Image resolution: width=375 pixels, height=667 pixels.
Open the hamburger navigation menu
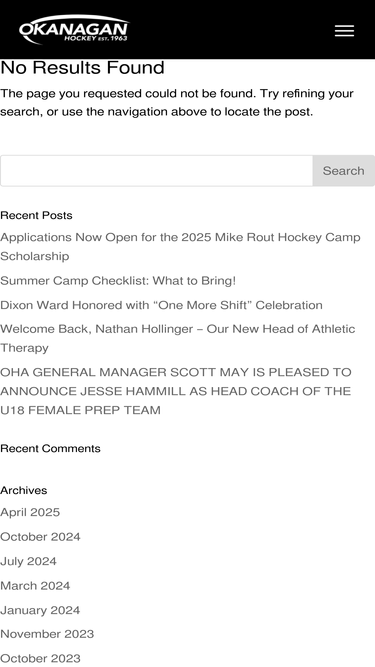pos(344,31)
